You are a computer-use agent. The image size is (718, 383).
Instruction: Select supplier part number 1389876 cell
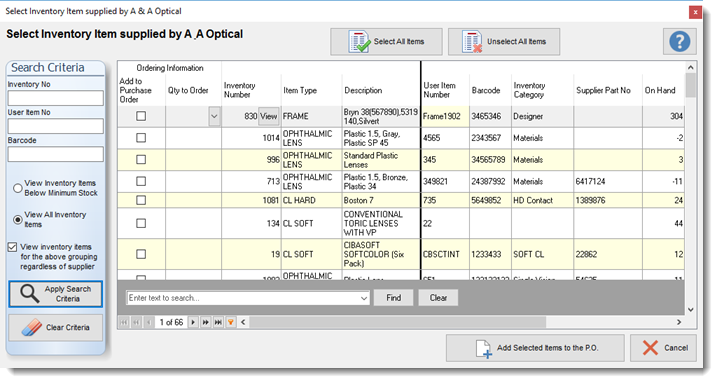pos(608,200)
